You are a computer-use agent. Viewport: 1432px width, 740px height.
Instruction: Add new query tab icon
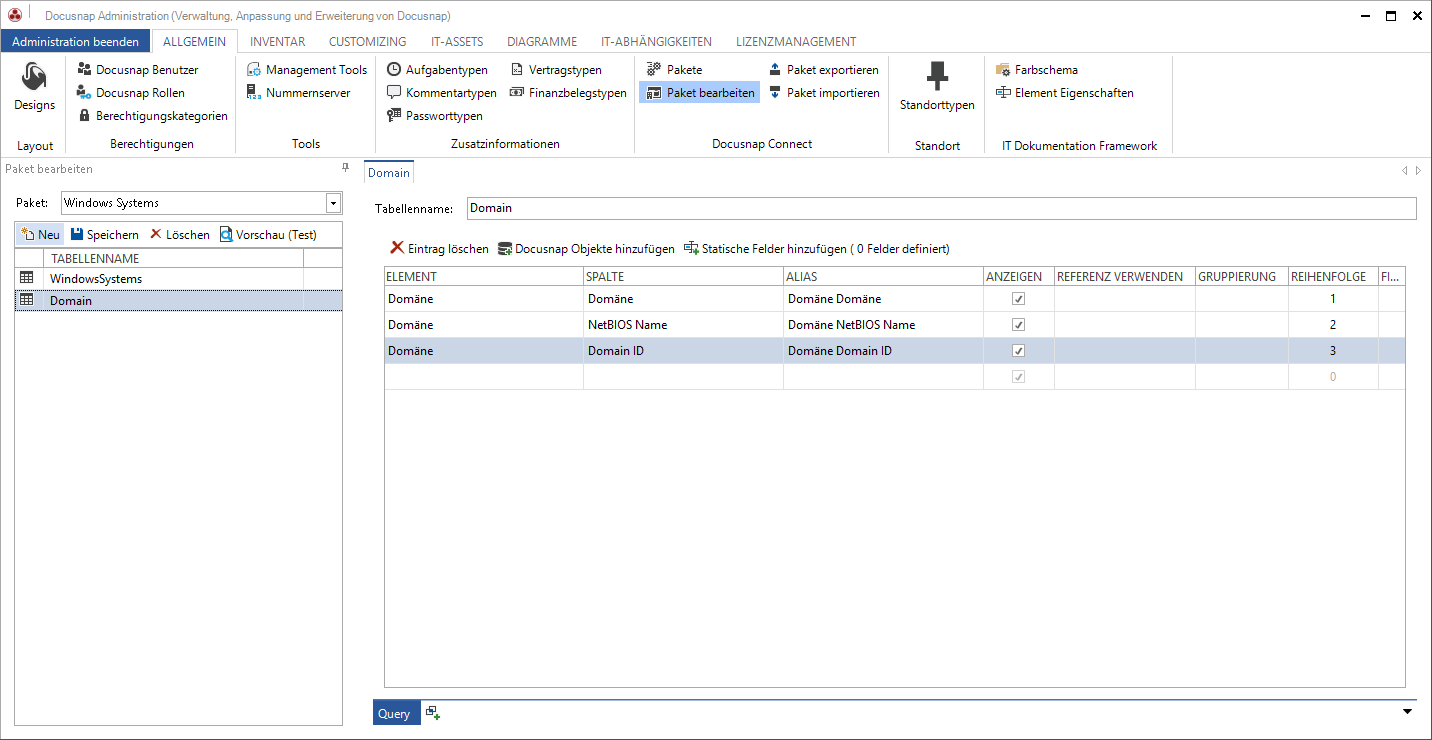(x=433, y=713)
